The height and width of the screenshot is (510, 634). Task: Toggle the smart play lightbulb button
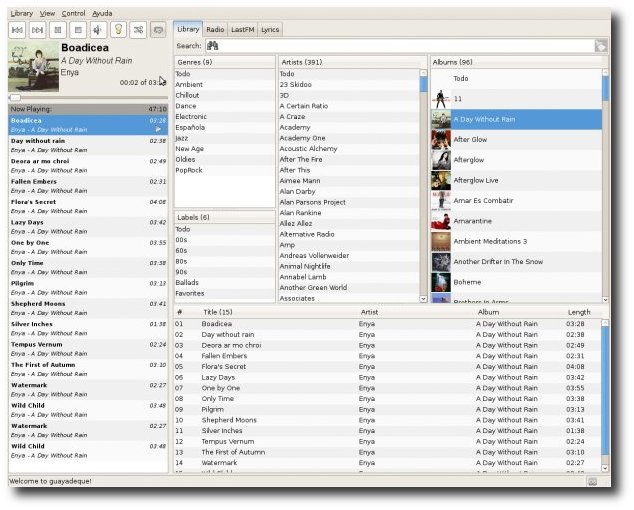click(x=118, y=30)
